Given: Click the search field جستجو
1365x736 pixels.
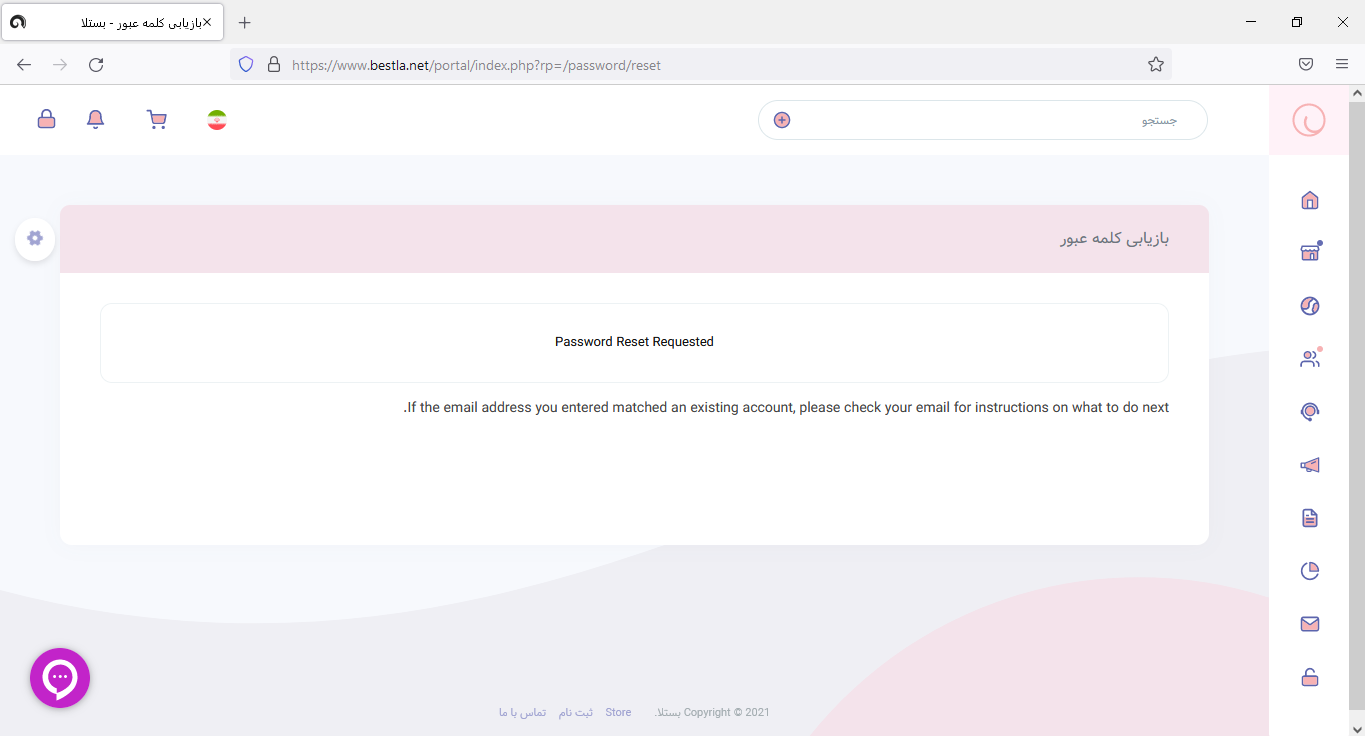Looking at the screenshot, I should [983, 120].
